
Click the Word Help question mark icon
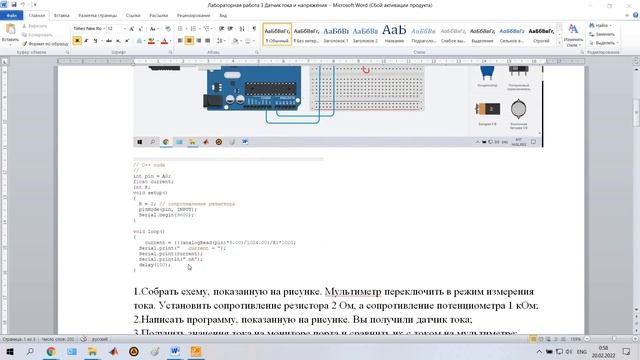pos(636,15)
